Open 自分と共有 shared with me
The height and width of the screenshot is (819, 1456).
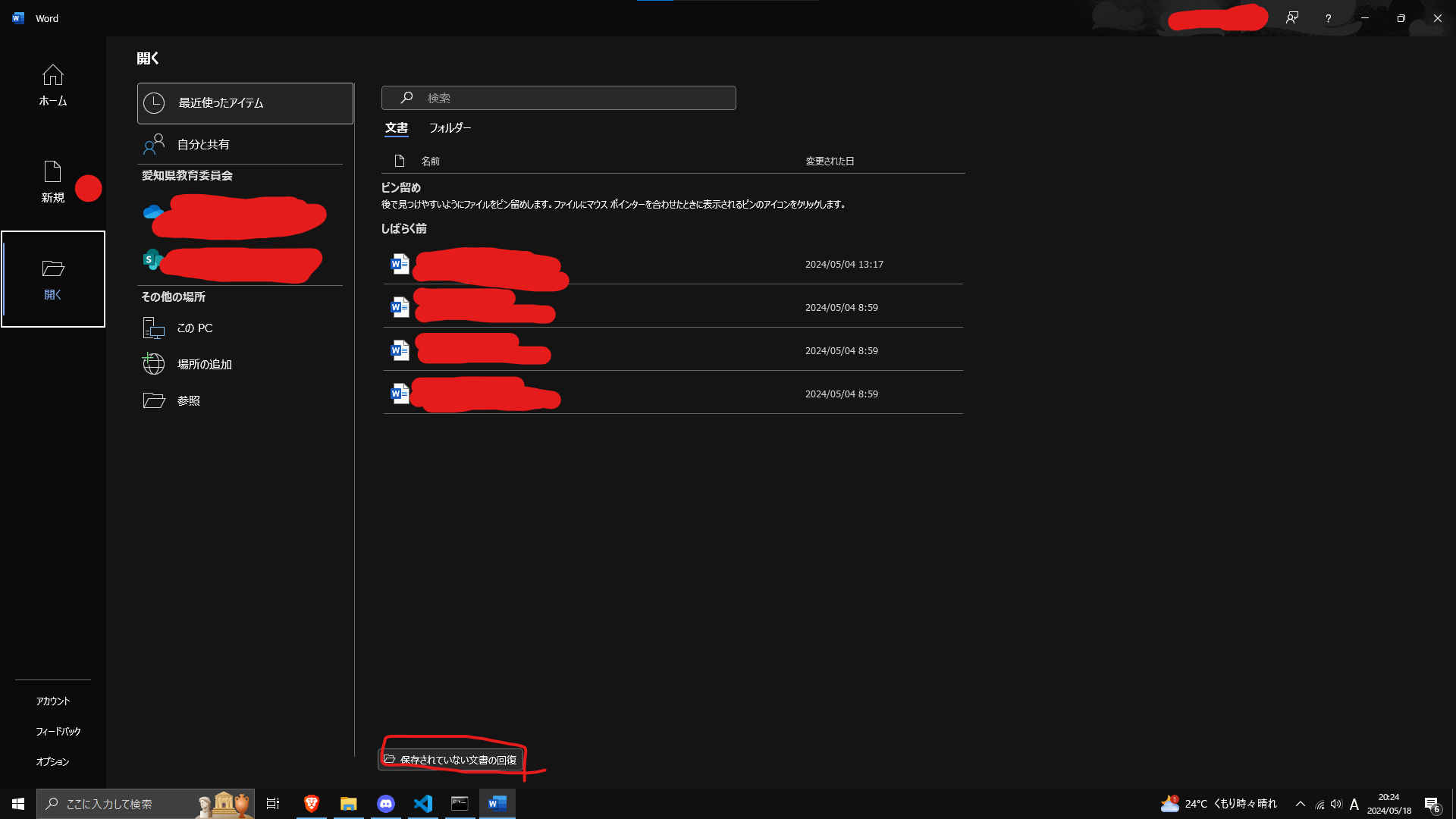coord(203,144)
